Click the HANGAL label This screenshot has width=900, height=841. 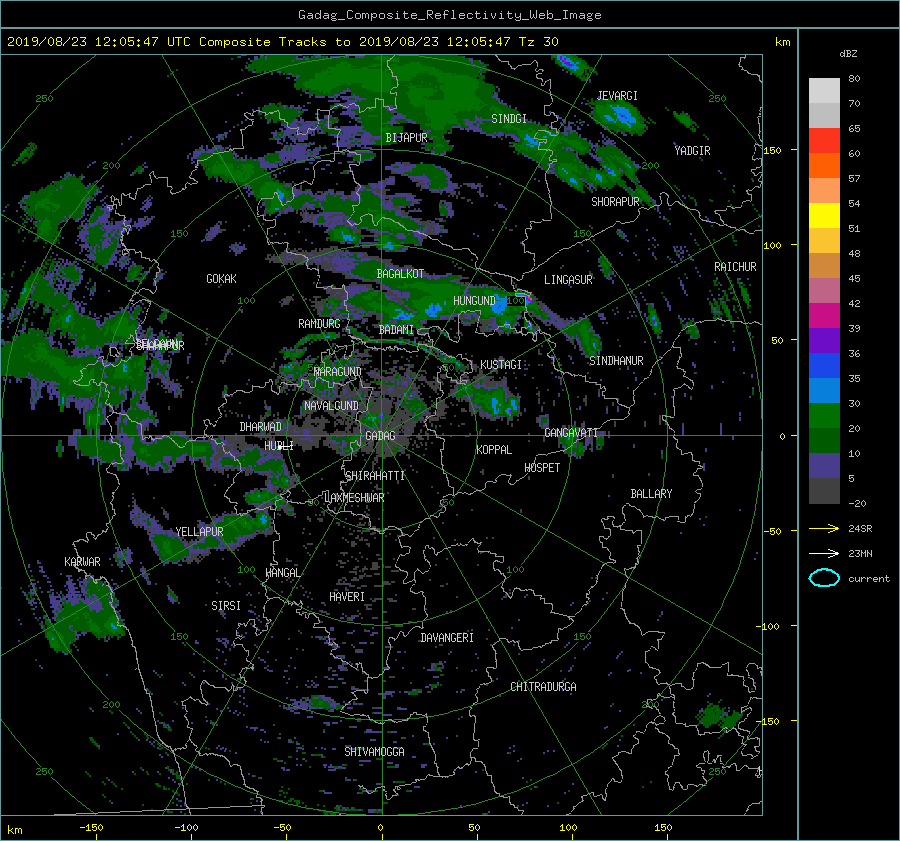click(282, 573)
